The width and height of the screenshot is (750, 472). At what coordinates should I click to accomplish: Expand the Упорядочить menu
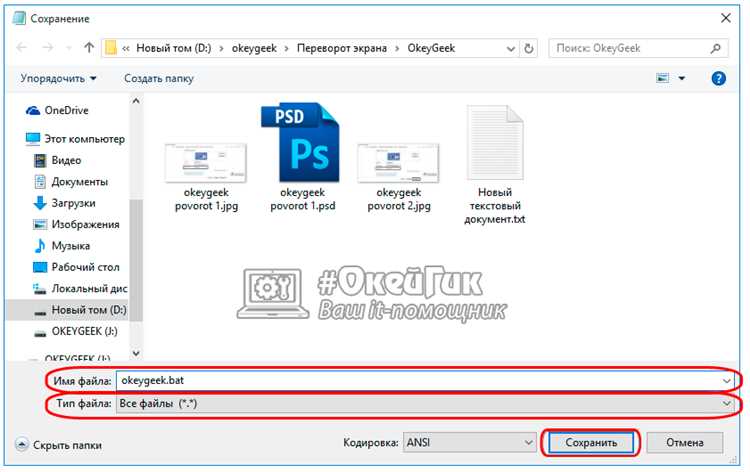pos(59,78)
